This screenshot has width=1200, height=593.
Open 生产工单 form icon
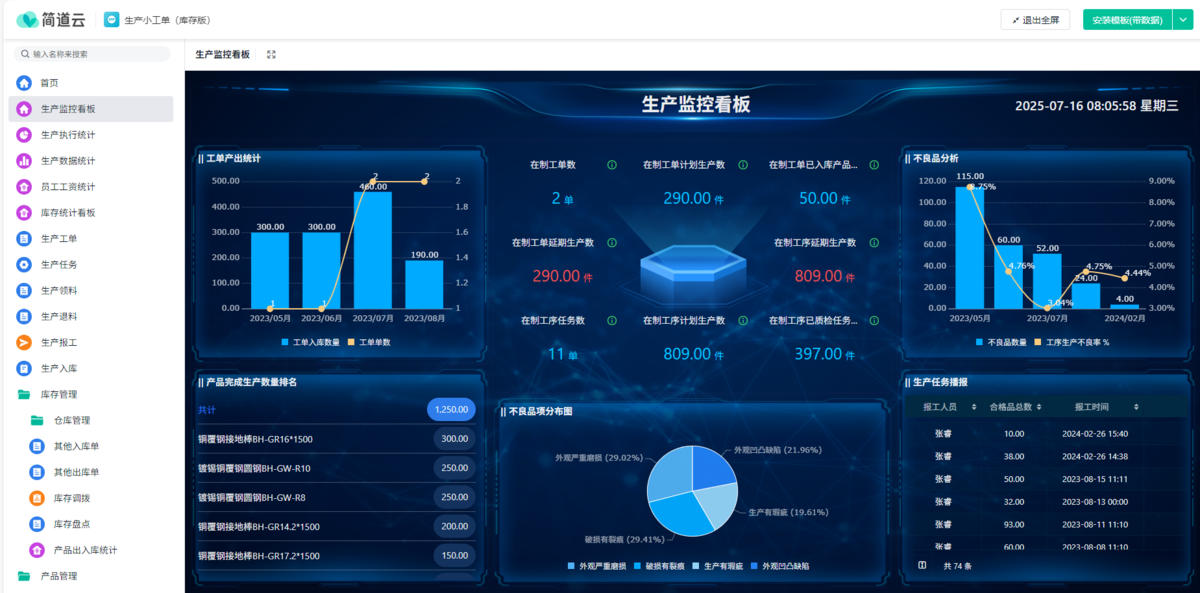point(24,239)
